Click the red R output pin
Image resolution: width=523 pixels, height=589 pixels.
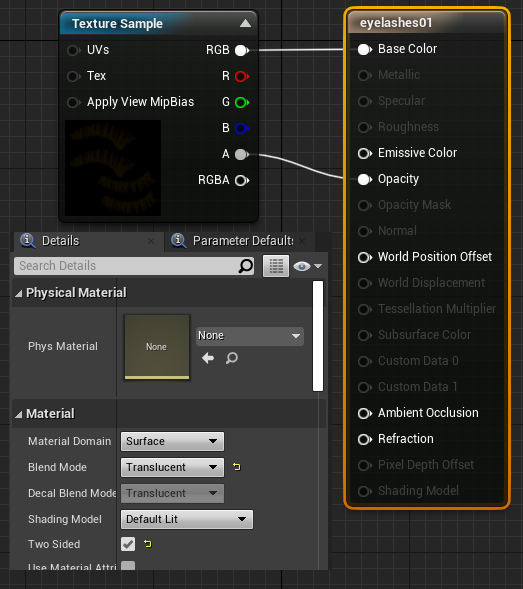tap(242, 76)
